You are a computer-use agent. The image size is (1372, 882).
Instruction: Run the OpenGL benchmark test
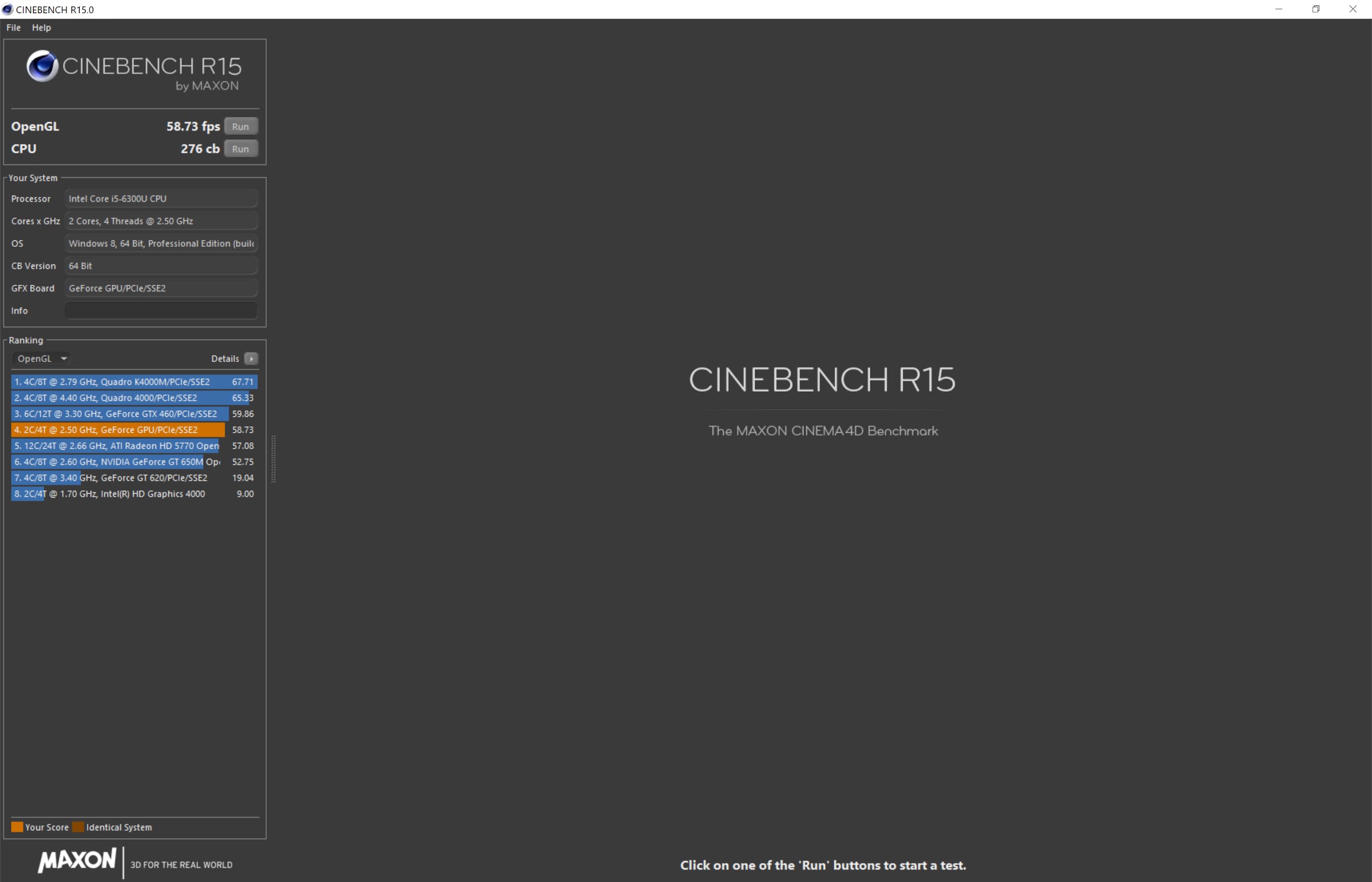pyautogui.click(x=240, y=127)
